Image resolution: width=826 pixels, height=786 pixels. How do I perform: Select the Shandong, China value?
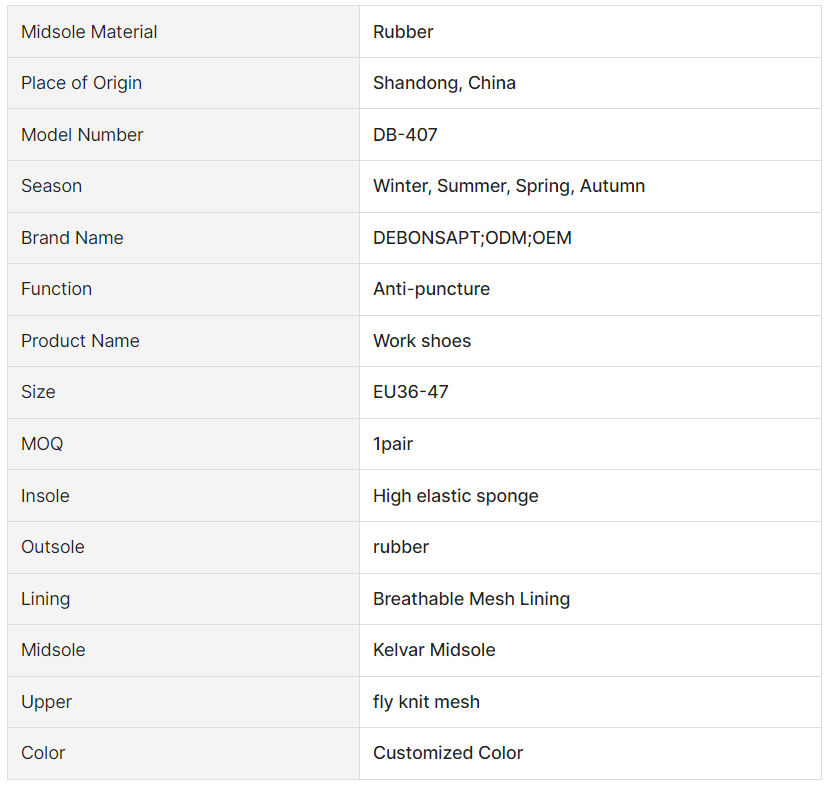coord(444,83)
